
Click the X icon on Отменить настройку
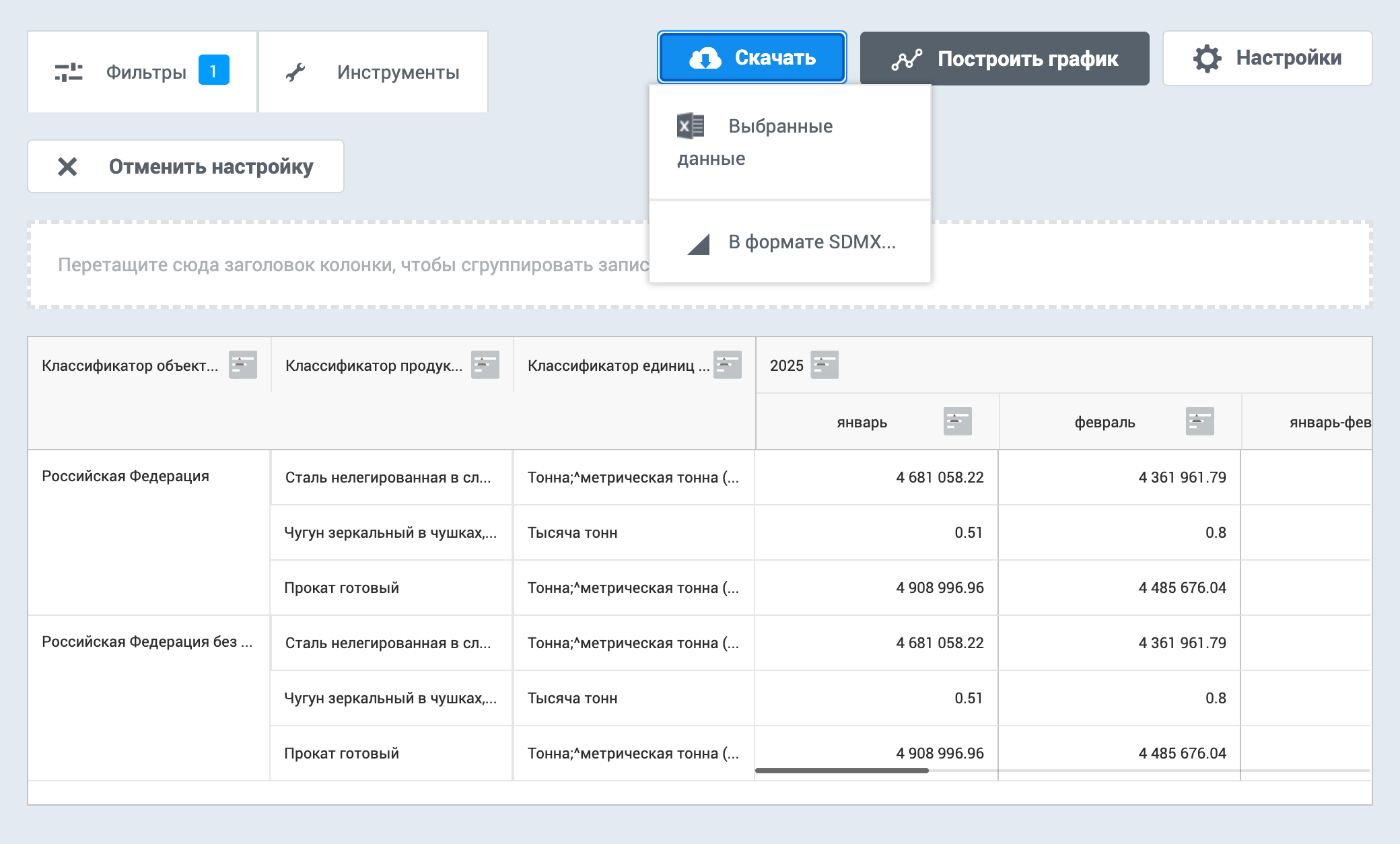[68, 166]
